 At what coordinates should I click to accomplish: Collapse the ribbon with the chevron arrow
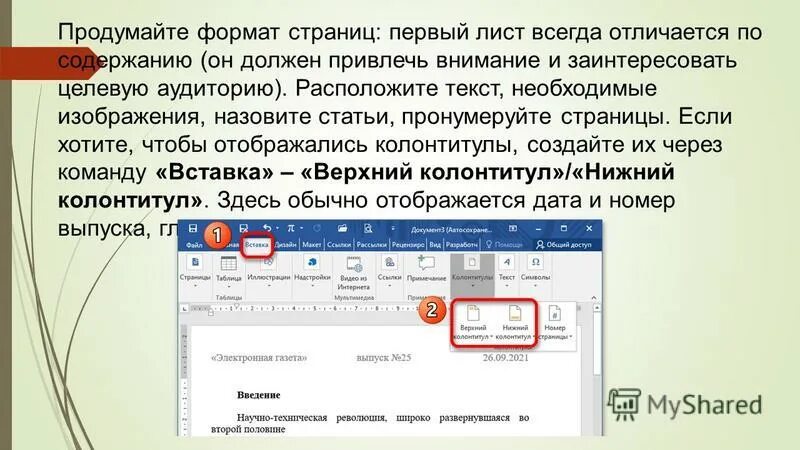[593, 297]
